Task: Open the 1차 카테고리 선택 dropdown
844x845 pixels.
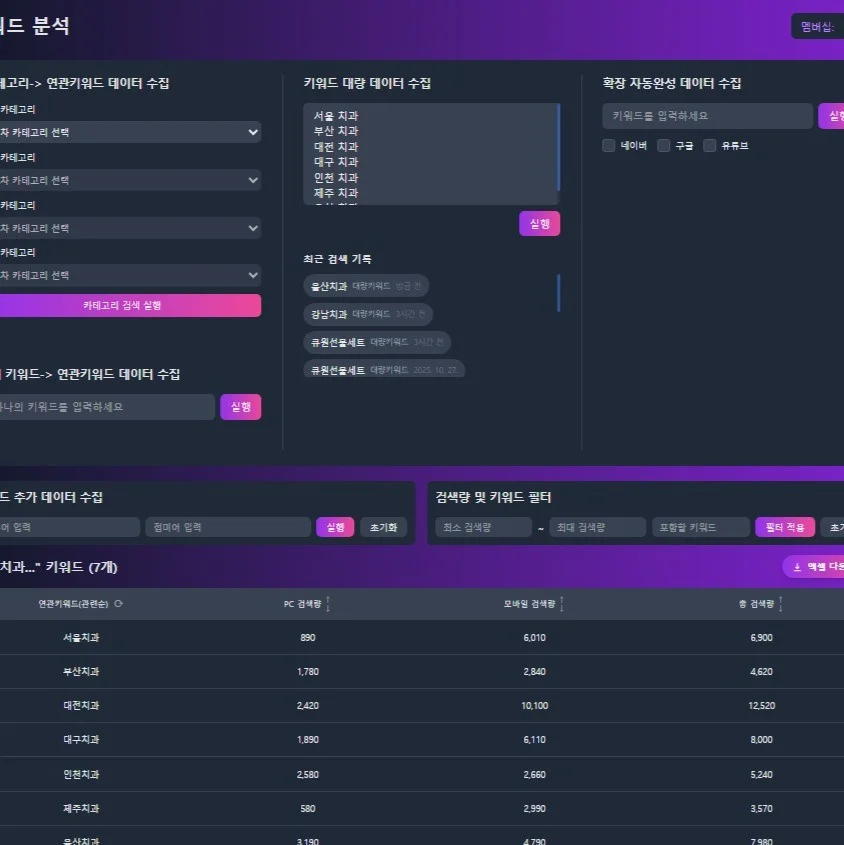Action: [x=130, y=131]
